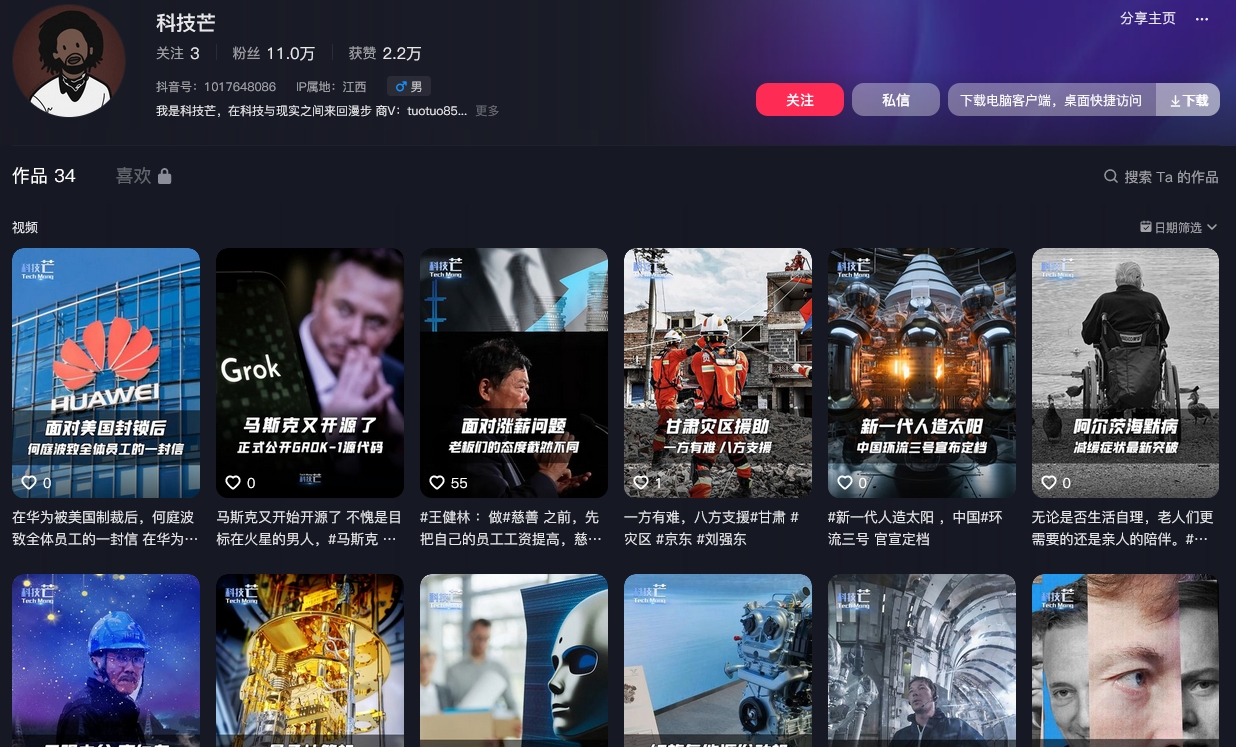This screenshot has width=1236, height=747.
Task: Open second-row video with blue helmet man
Action: (x=106, y=660)
